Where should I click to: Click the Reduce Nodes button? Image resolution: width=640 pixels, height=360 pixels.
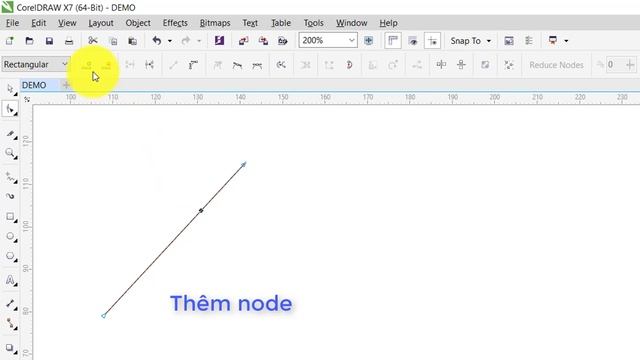coord(556,65)
